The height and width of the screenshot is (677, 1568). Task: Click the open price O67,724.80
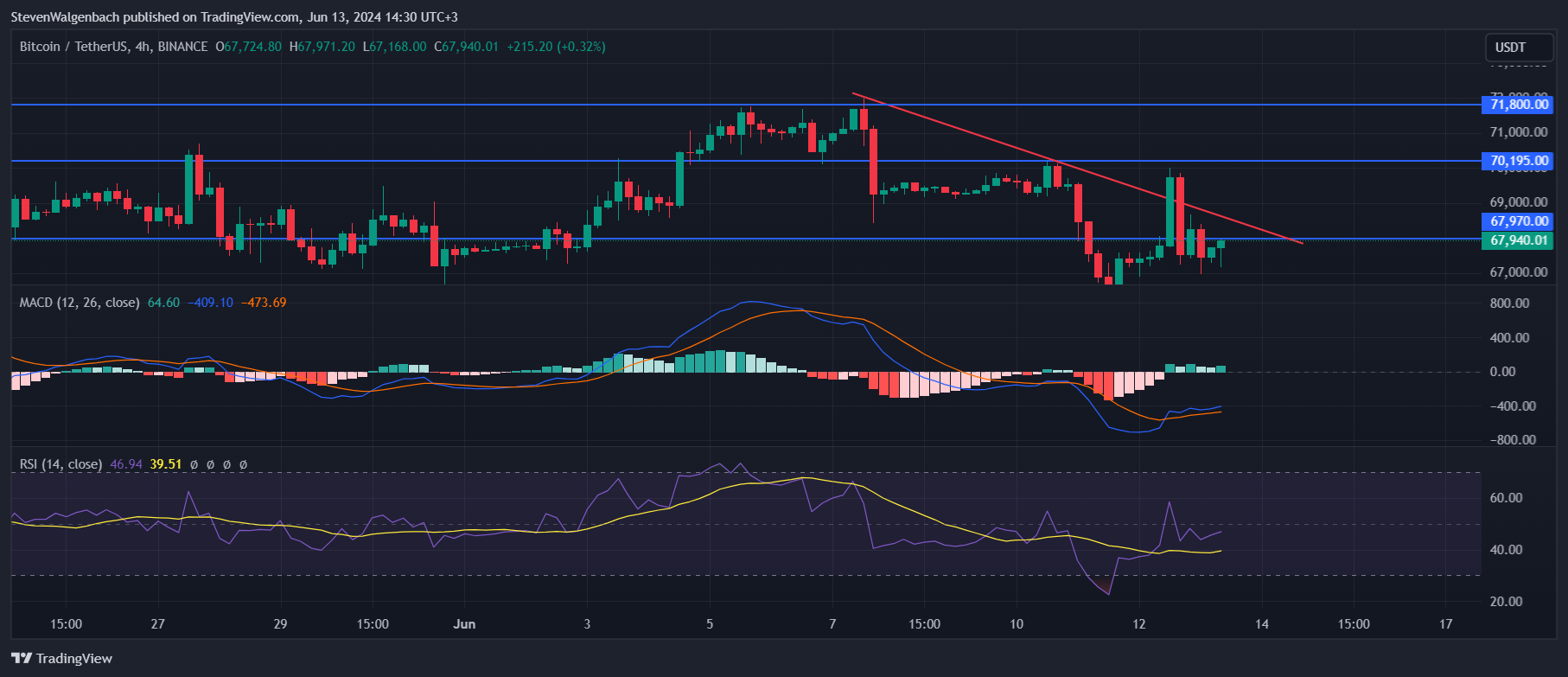(x=248, y=47)
